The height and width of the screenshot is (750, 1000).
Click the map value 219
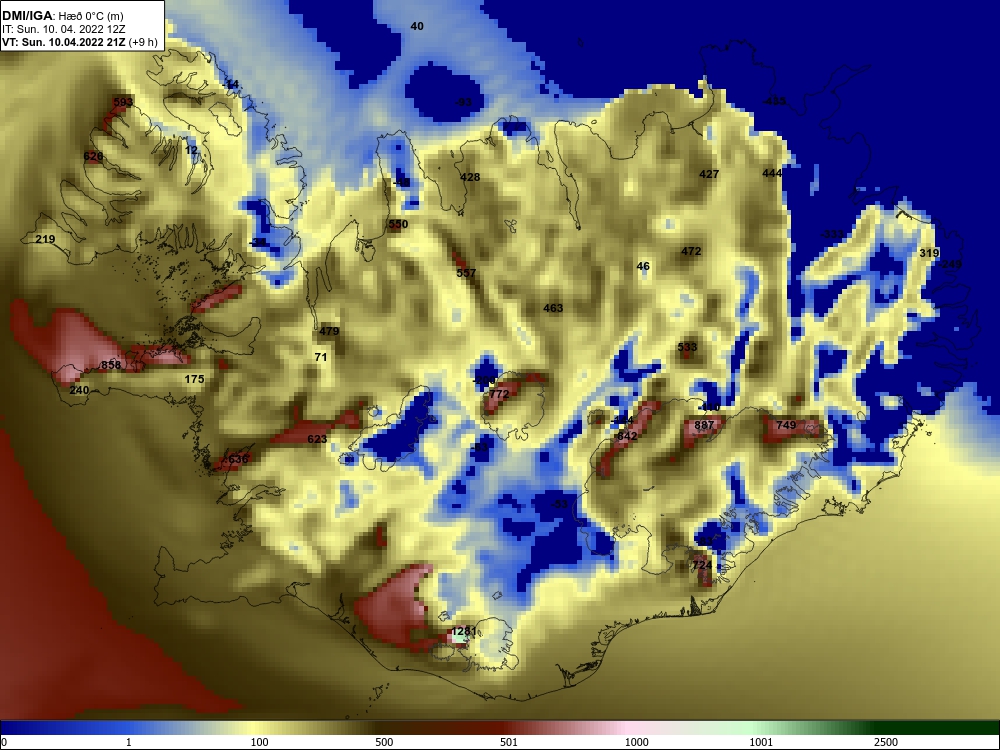pos(45,239)
